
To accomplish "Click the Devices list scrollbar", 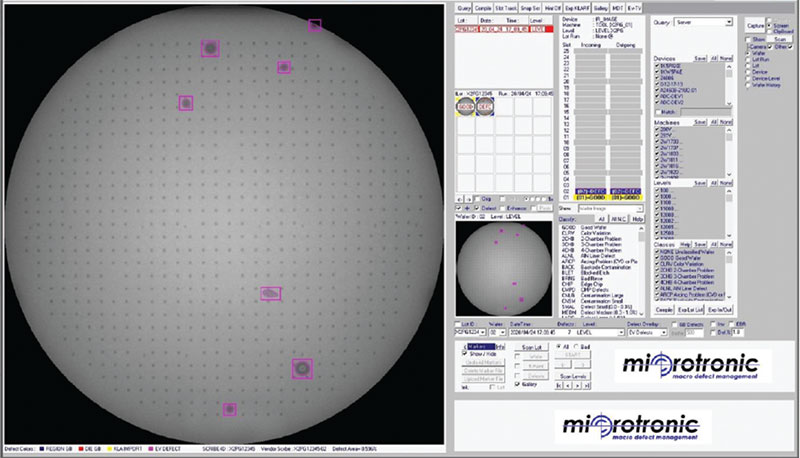I will point(729,84).
